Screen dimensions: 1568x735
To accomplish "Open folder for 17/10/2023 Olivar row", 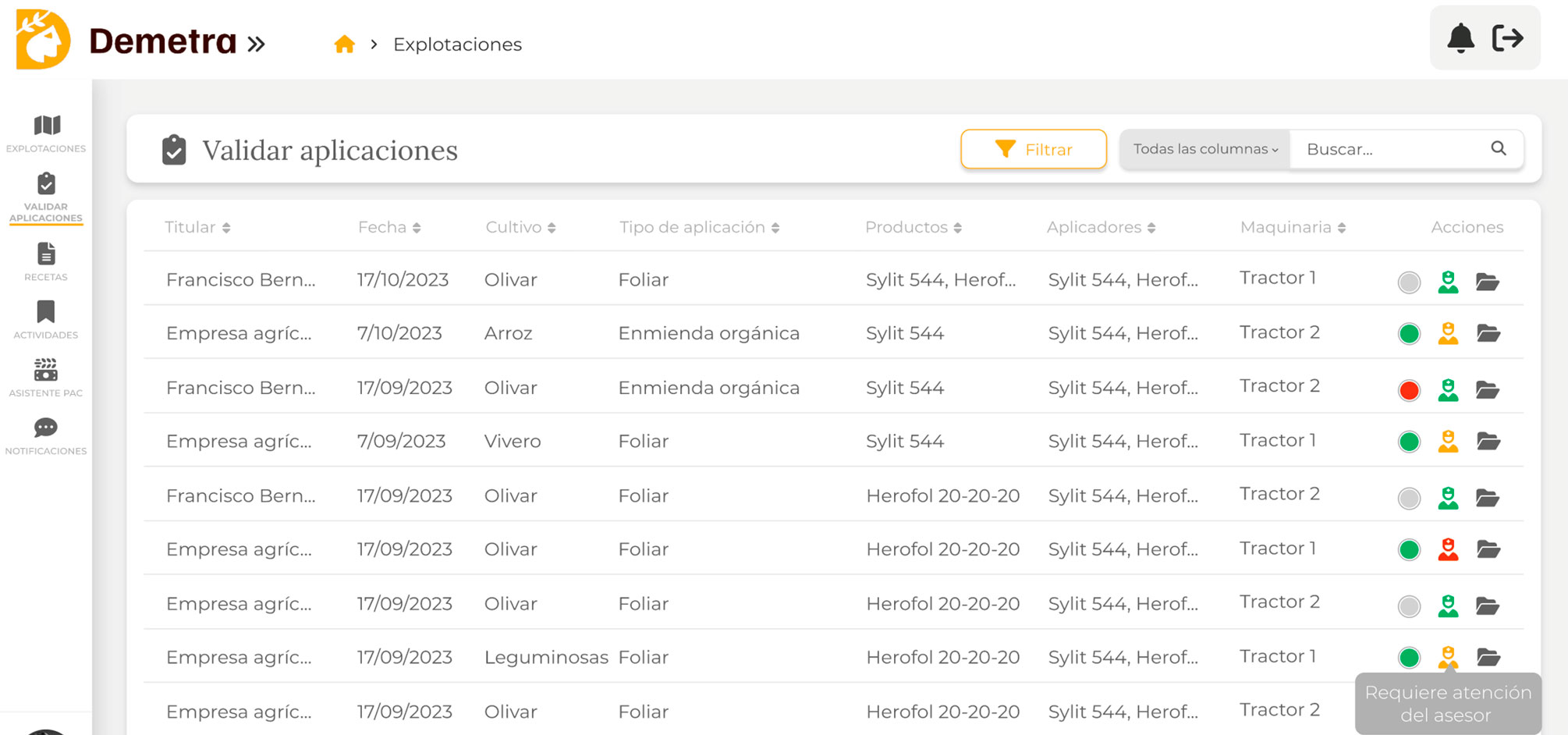I will 1488,282.
